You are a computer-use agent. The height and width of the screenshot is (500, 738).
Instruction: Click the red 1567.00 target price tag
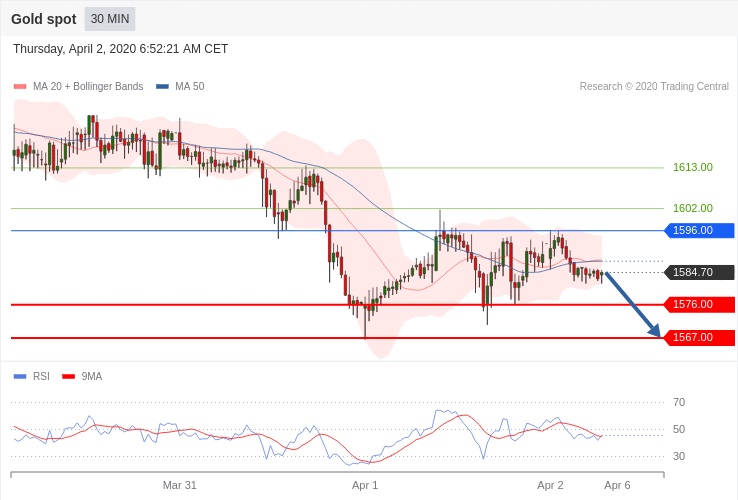[699, 337]
